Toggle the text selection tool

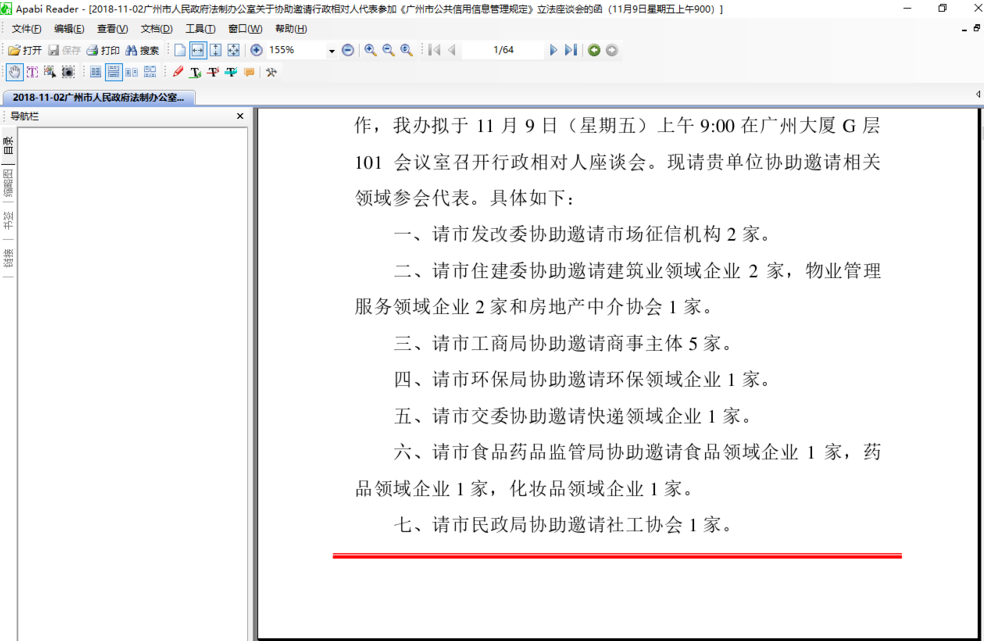(x=32, y=72)
